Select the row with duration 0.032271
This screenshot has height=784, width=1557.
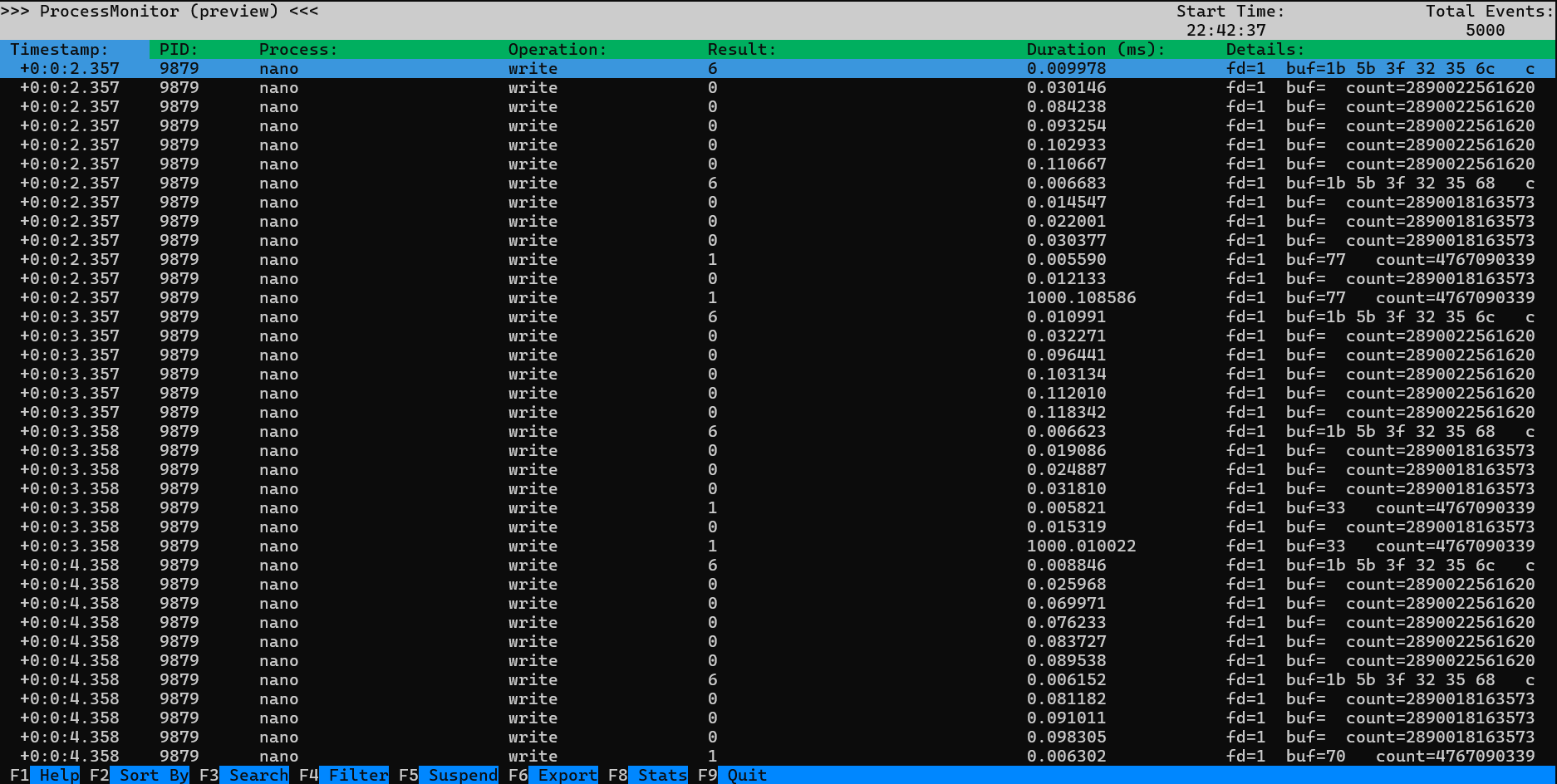[778, 336]
